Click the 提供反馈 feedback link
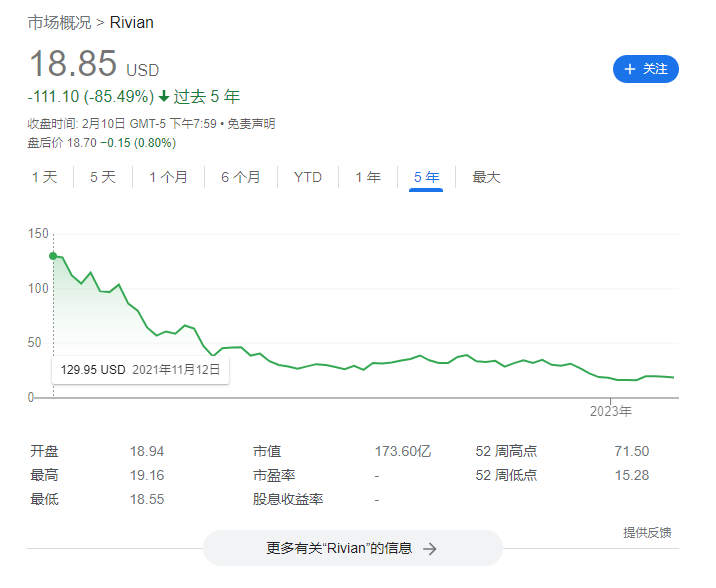The width and height of the screenshot is (716, 588). (x=647, y=532)
